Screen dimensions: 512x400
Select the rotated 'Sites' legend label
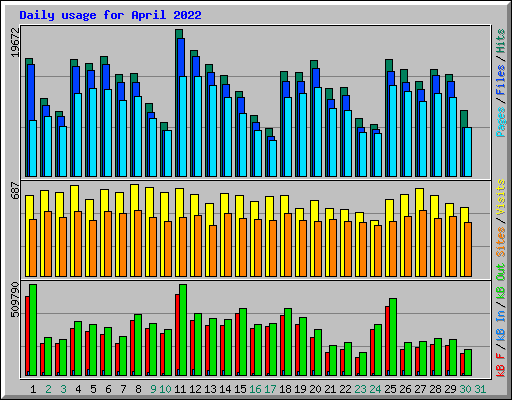coord(501,242)
